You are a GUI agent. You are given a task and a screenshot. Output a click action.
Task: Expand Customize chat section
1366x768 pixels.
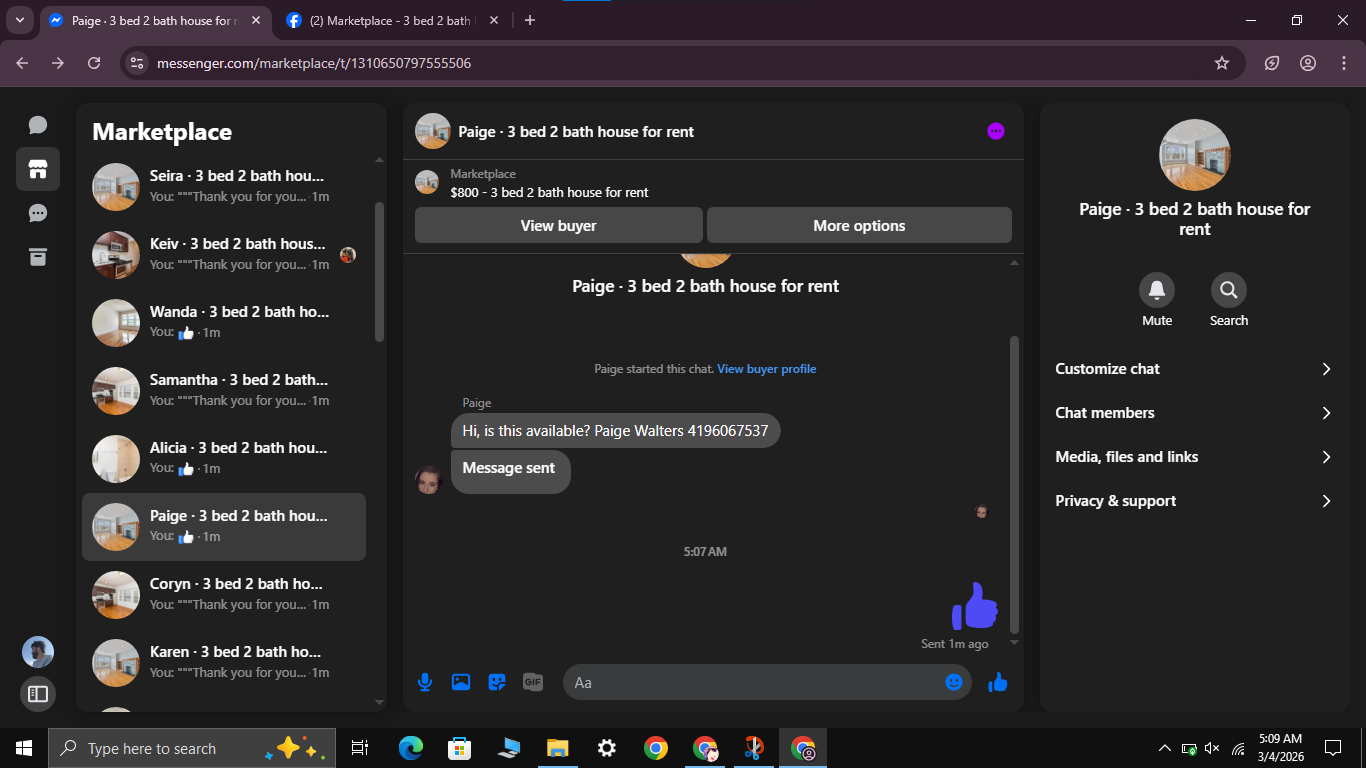(x=1195, y=369)
